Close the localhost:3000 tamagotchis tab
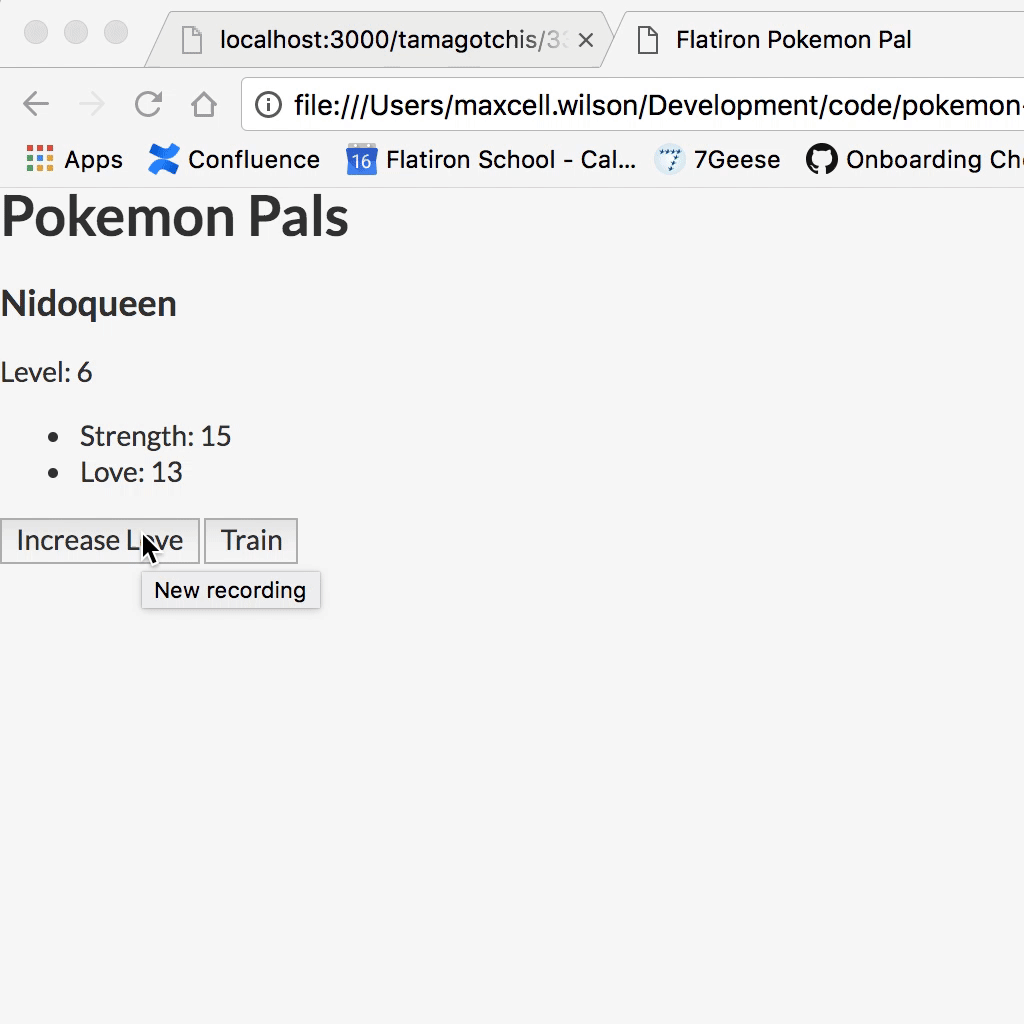The image size is (1024, 1024). [x=586, y=40]
